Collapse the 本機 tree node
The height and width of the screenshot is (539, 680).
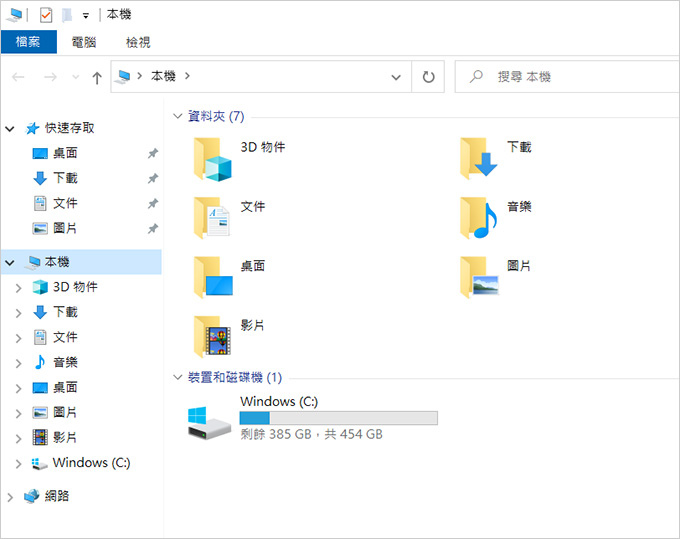pos(10,262)
